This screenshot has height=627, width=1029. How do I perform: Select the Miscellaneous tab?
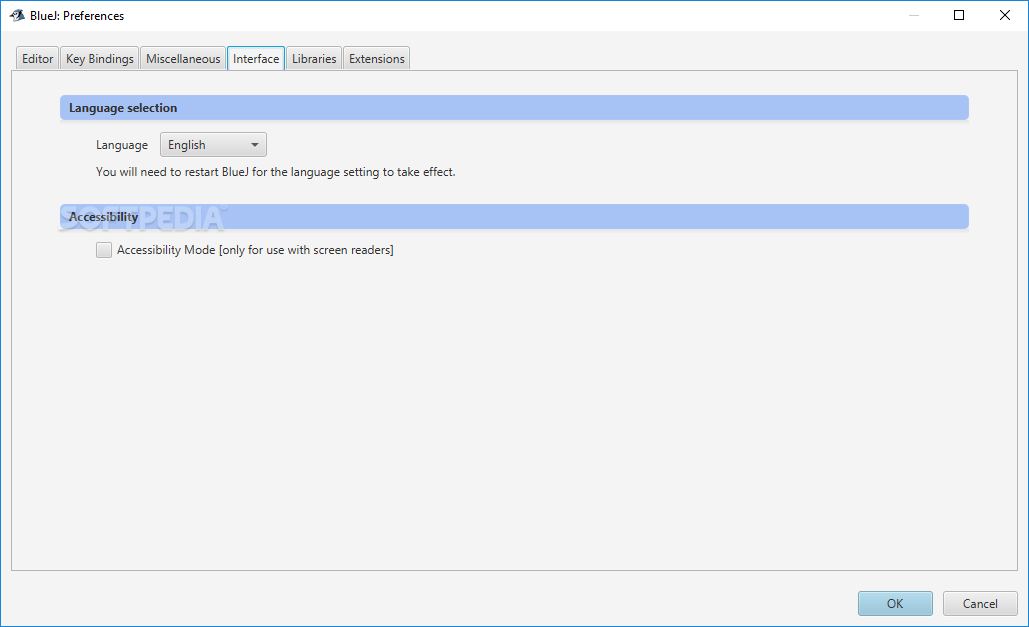pyautogui.click(x=183, y=58)
